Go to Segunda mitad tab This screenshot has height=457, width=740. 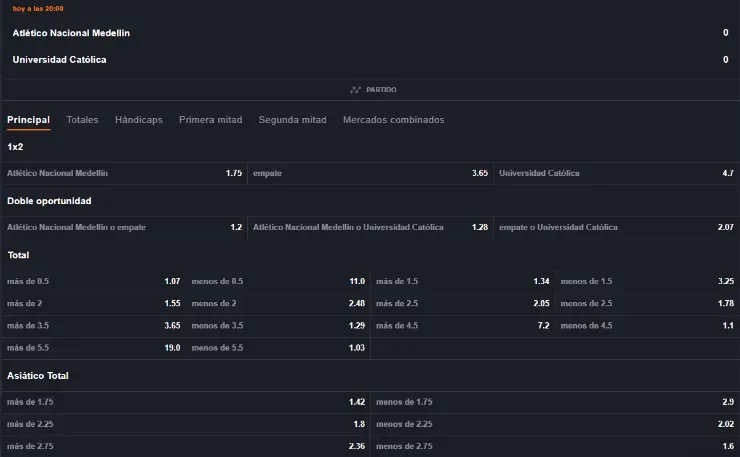point(292,120)
